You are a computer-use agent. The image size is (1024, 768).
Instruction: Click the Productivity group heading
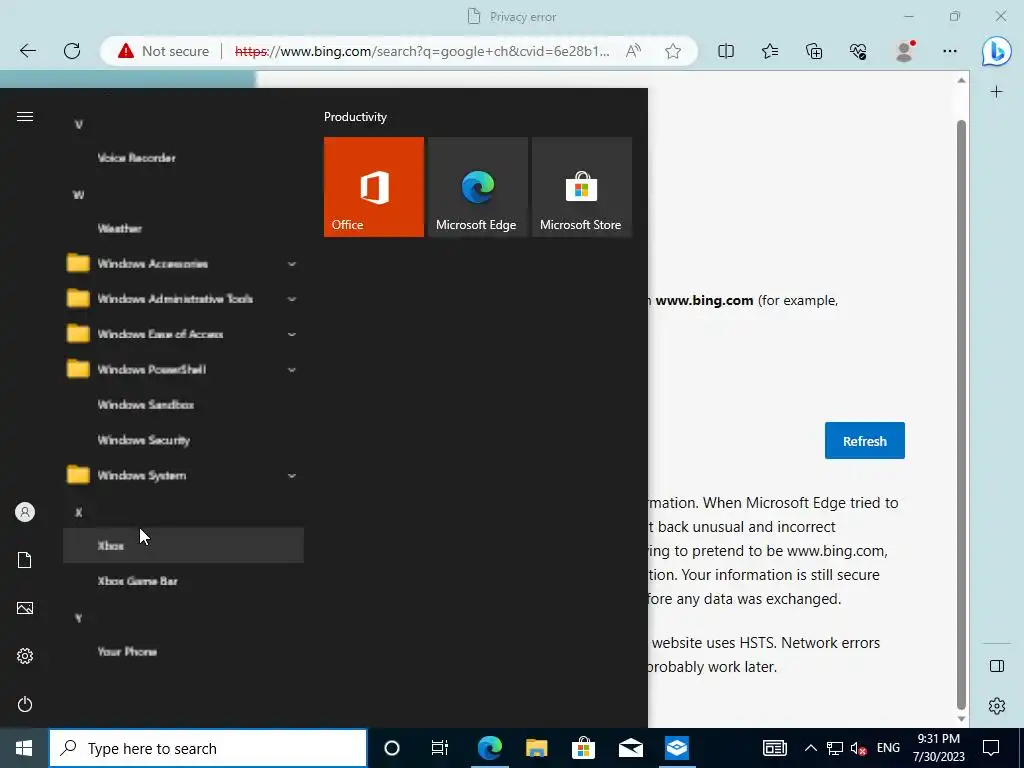355,117
